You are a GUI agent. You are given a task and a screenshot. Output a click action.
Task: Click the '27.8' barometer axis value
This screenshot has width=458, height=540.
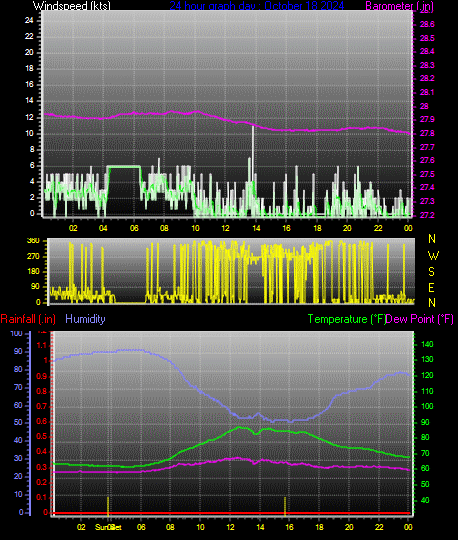pyautogui.click(x=427, y=133)
